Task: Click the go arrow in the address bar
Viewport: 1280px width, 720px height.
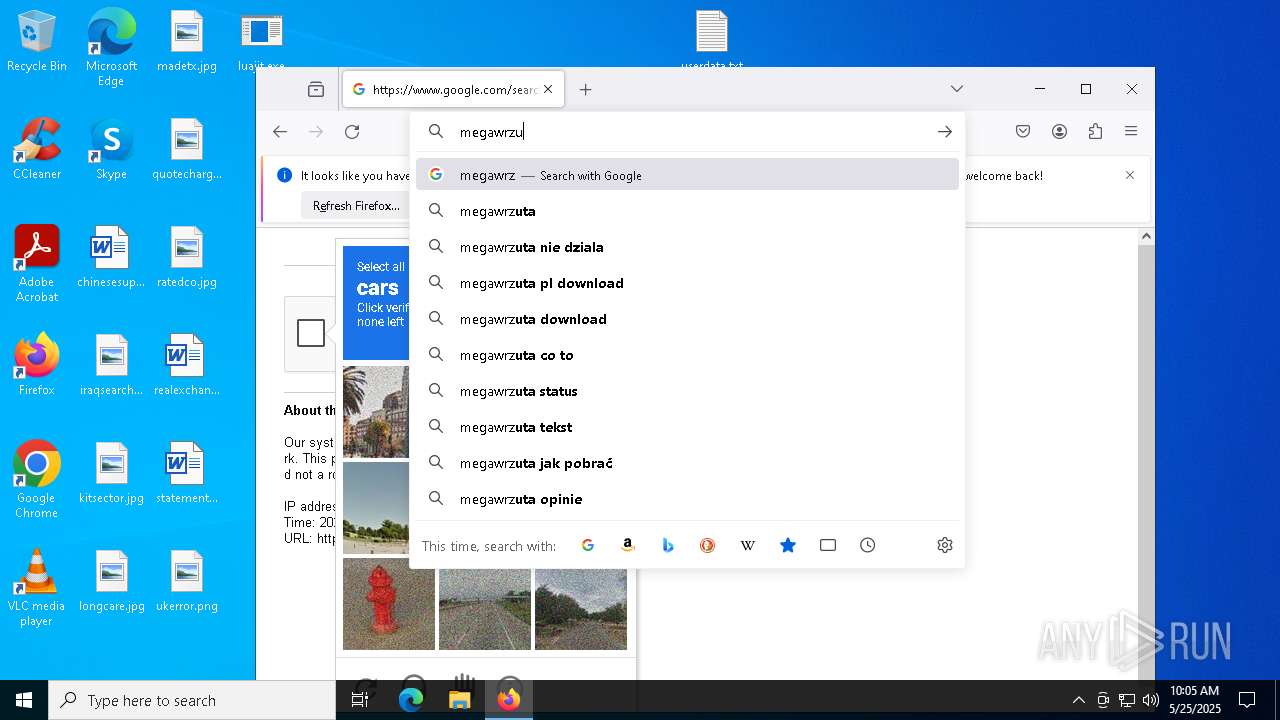Action: (x=944, y=131)
